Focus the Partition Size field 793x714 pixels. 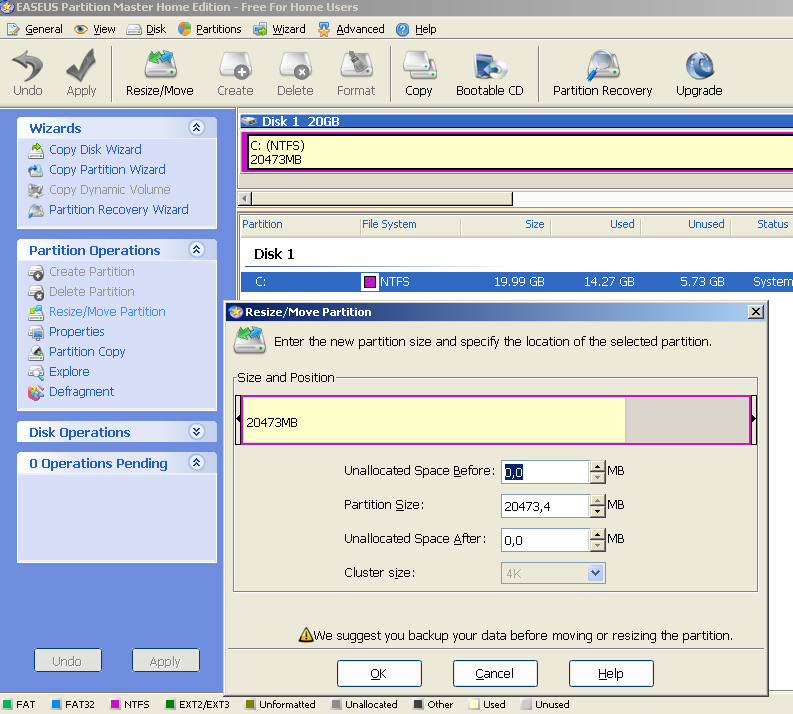[x=545, y=506]
